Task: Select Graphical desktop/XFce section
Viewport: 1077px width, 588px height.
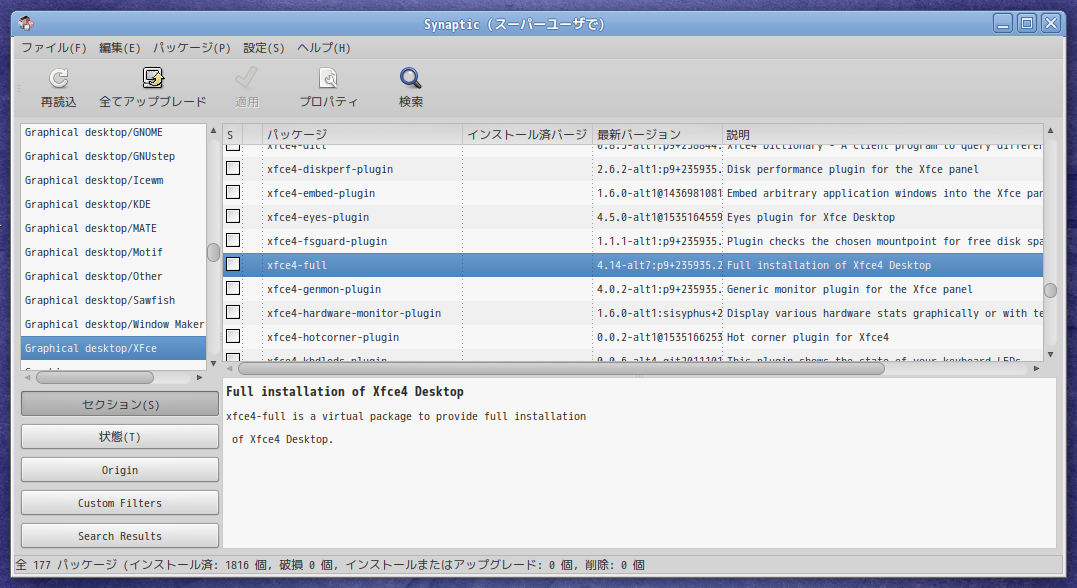Action: [x=113, y=348]
